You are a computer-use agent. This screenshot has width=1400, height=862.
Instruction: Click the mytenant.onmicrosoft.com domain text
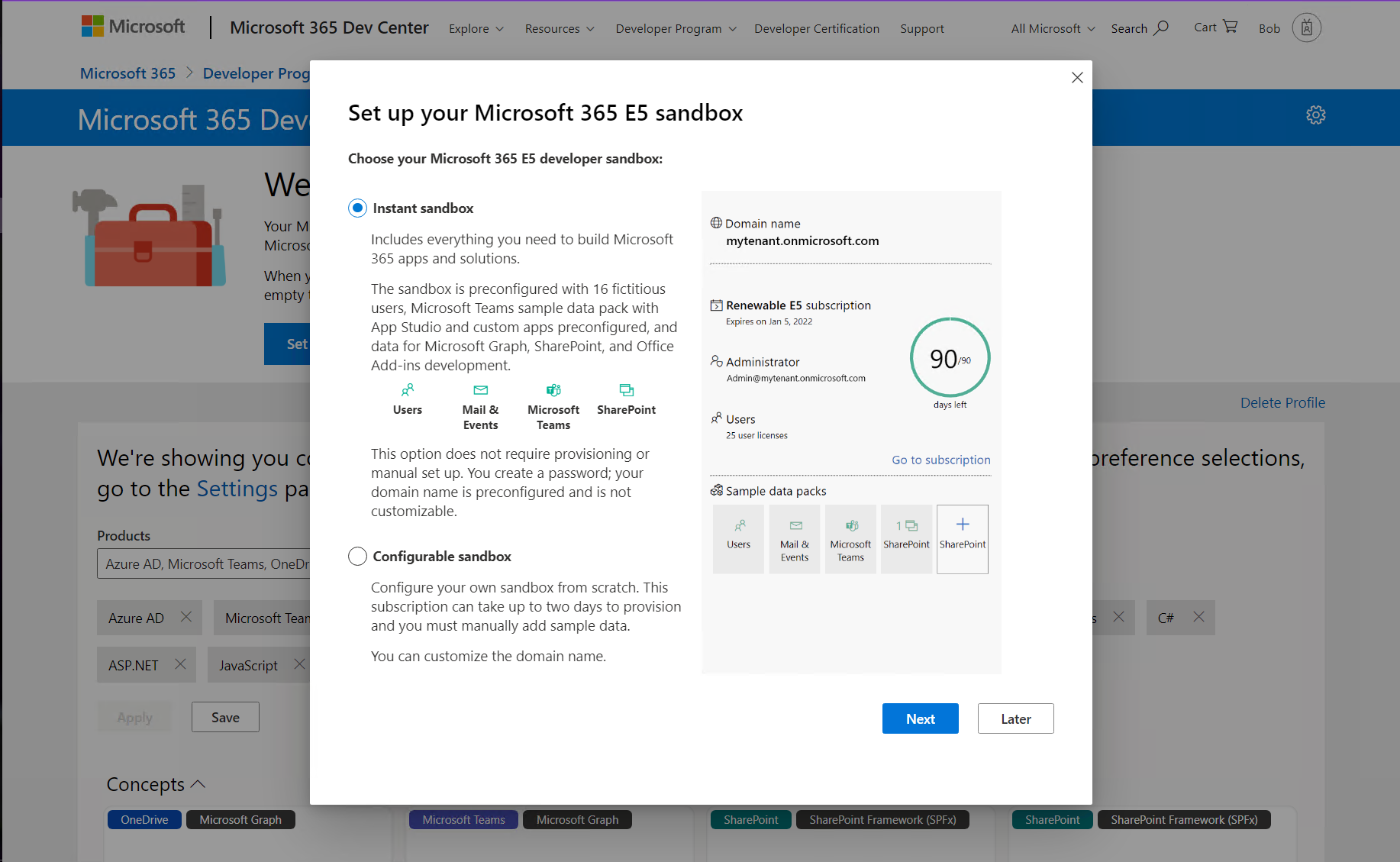tap(802, 241)
